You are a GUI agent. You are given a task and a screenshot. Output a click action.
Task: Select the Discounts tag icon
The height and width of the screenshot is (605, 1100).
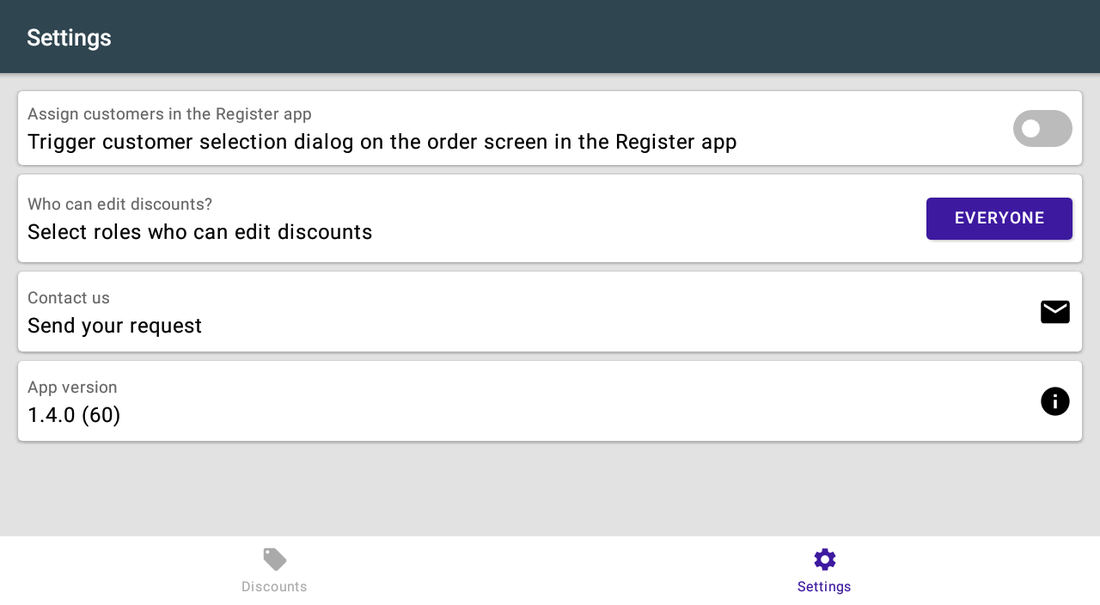click(x=274, y=559)
